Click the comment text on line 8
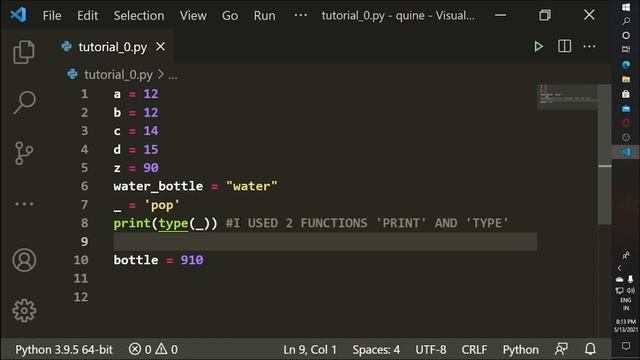The height and width of the screenshot is (360, 640). tap(367, 223)
